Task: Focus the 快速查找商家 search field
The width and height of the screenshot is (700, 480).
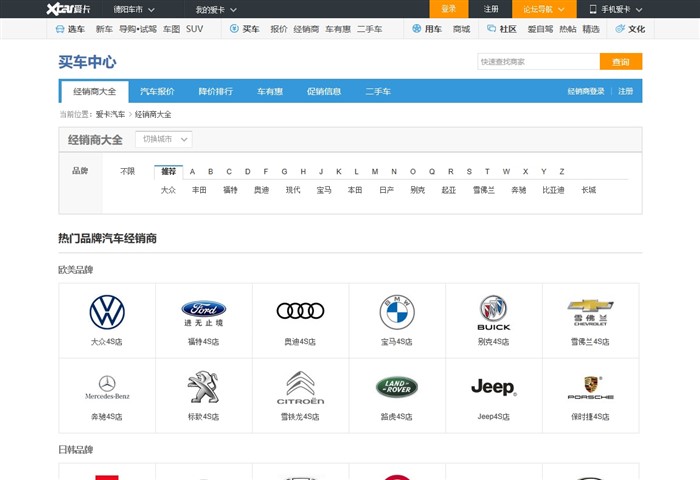Action: (x=538, y=62)
